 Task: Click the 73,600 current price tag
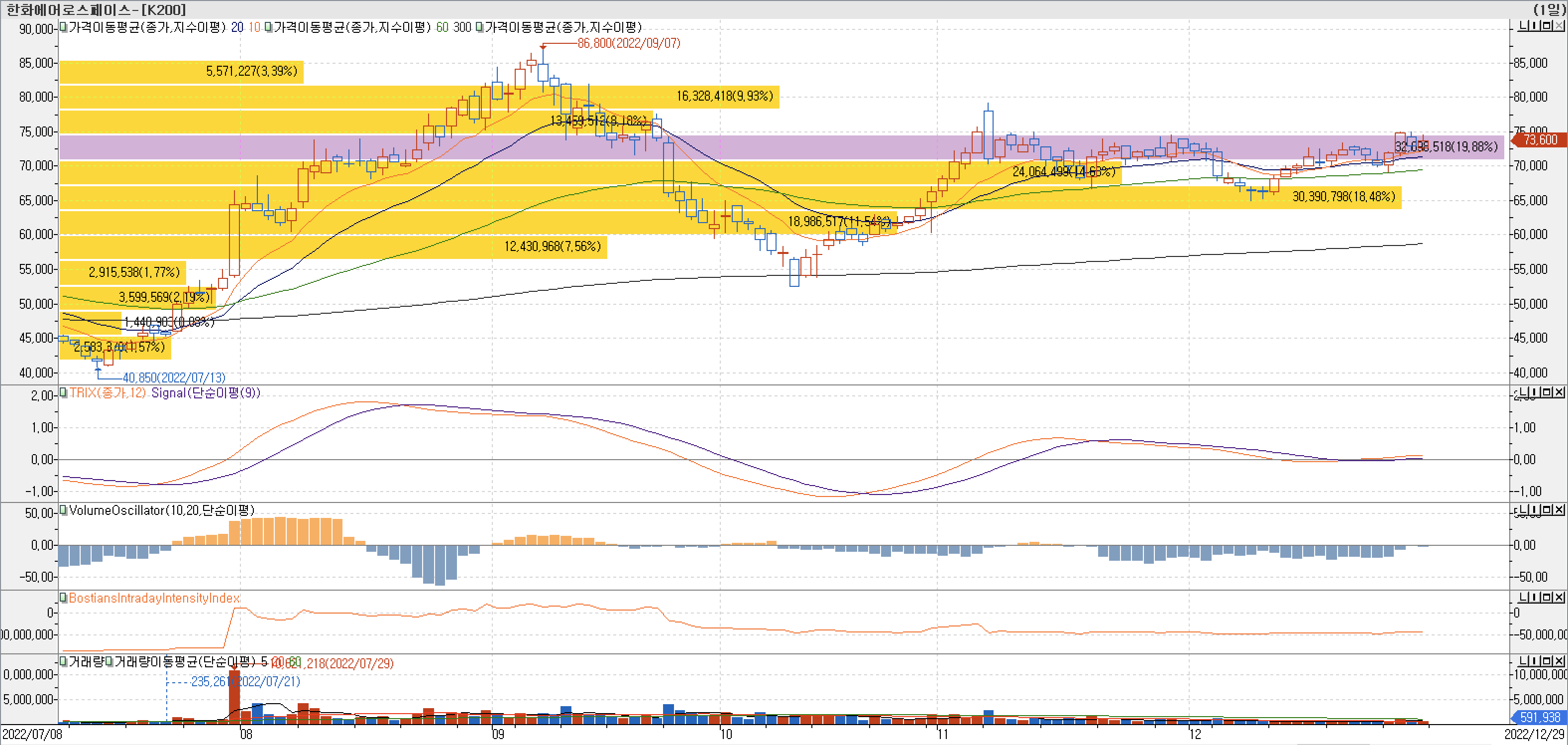click(1541, 140)
